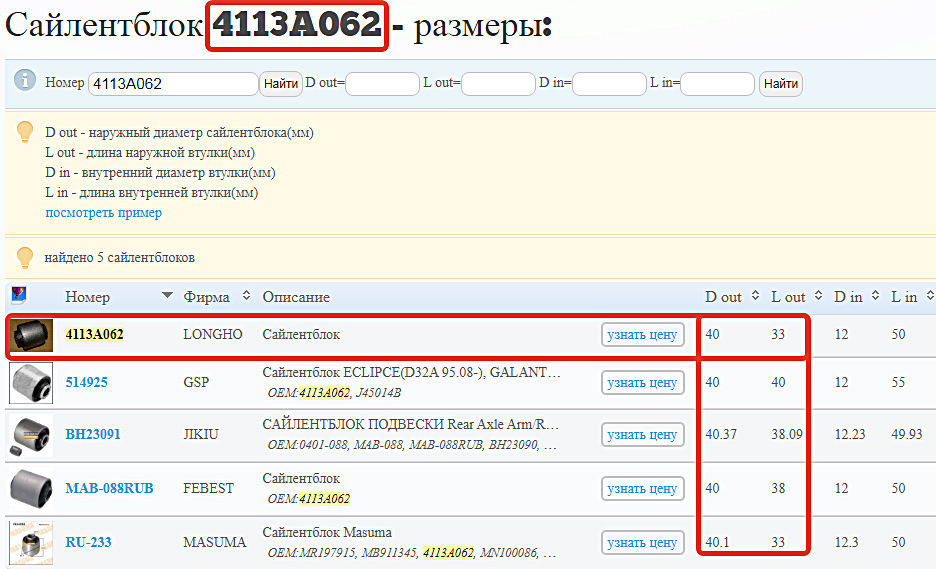Click description Сайлентблок Masuma
This screenshot has width=936, height=569.
[x=327, y=532]
